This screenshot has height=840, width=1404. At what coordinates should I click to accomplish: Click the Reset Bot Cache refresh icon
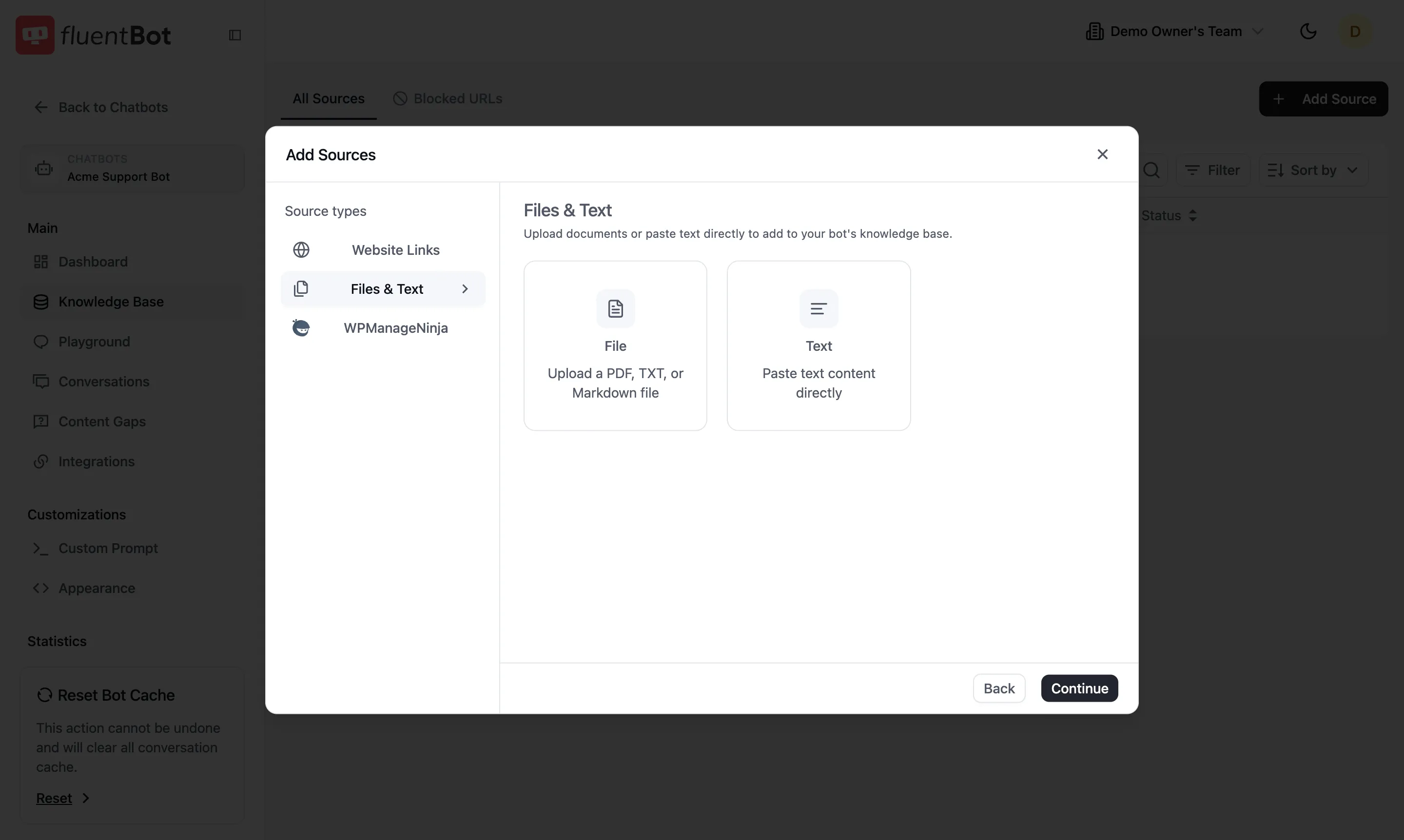[x=44, y=694]
